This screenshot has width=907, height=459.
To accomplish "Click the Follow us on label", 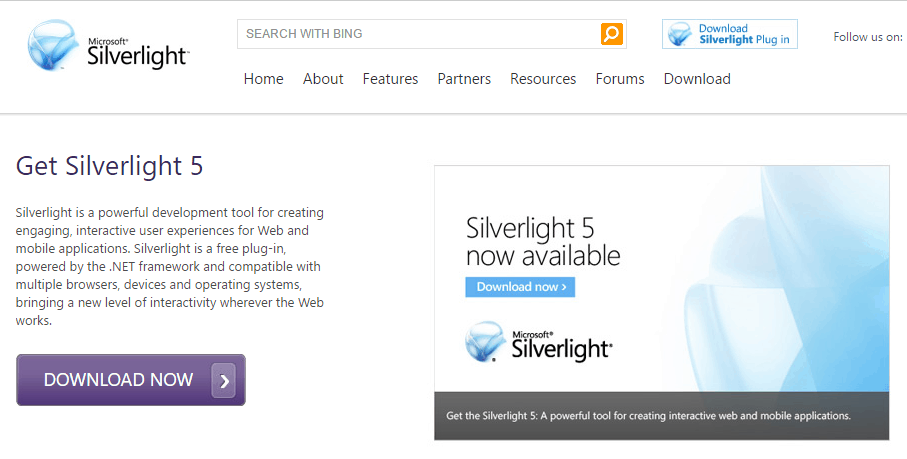I will tap(868, 37).
